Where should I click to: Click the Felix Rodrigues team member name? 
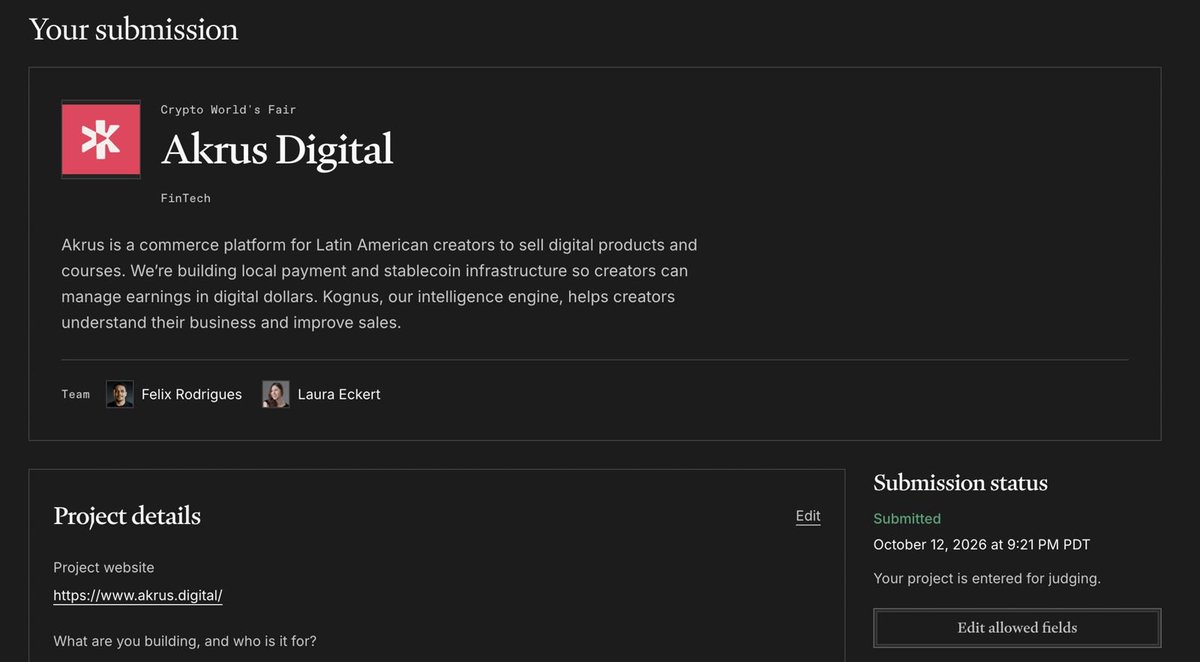point(192,394)
